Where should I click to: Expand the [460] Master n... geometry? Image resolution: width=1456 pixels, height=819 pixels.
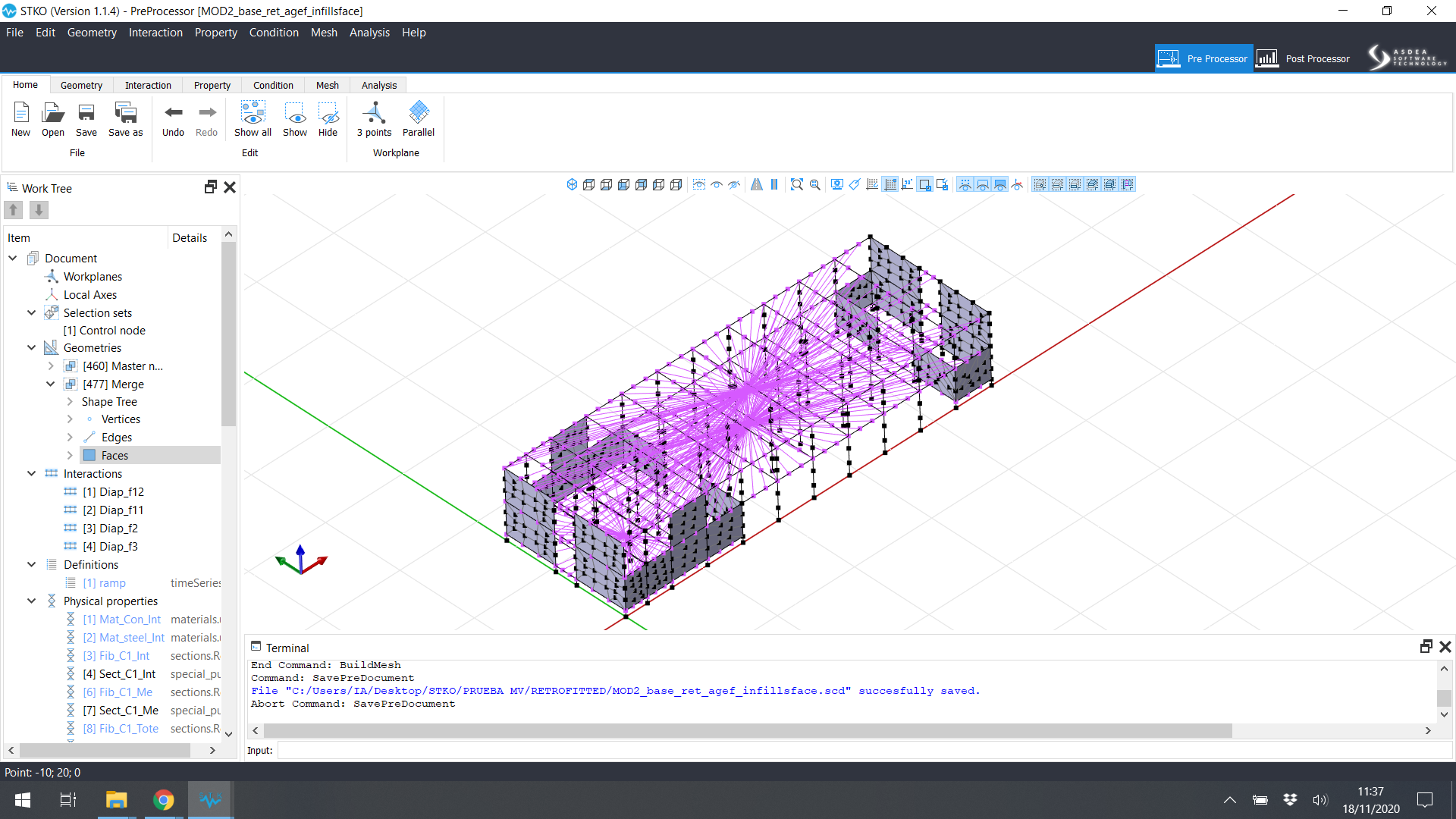tap(51, 366)
